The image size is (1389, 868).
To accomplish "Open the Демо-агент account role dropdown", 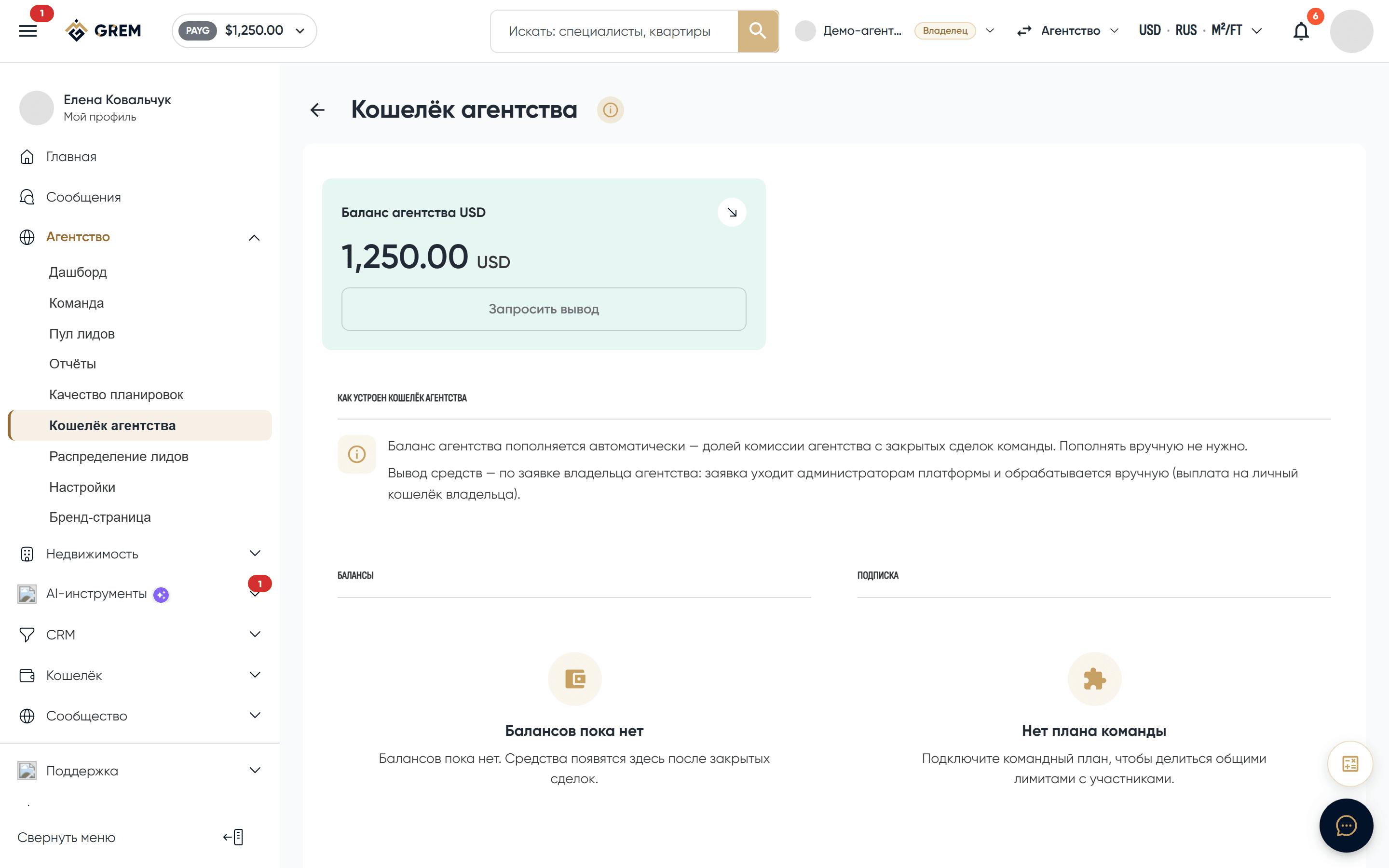I will pyautogui.click(x=895, y=31).
